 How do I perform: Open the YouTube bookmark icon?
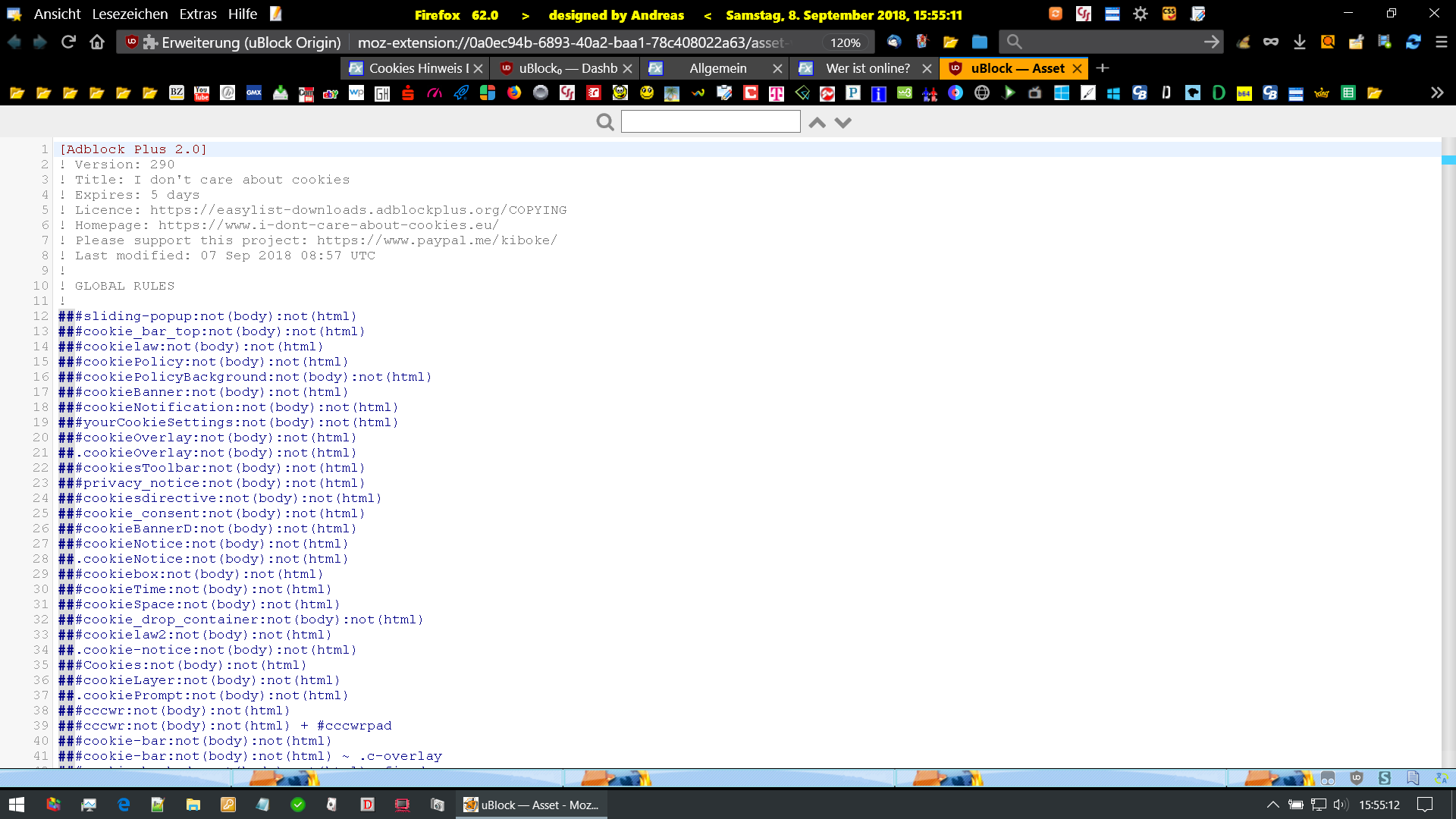(x=202, y=93)
